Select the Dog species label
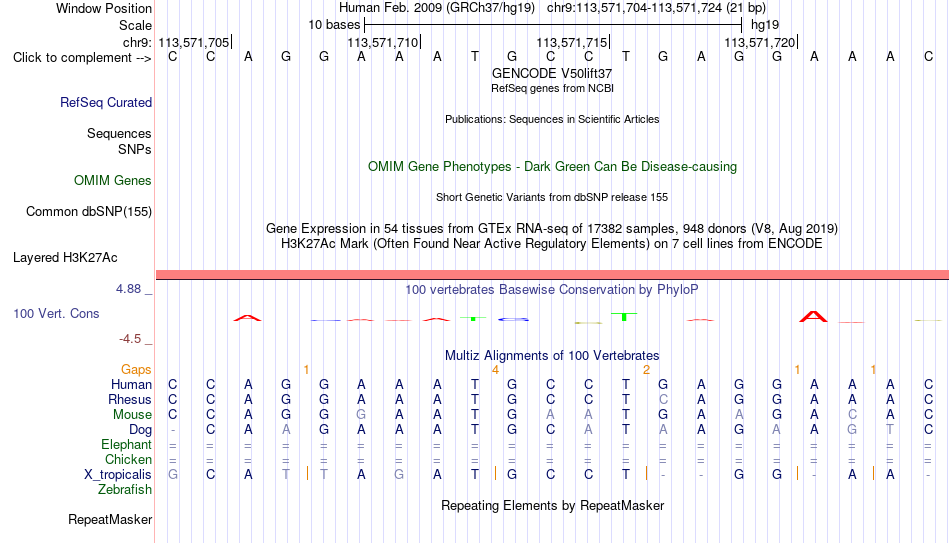This screenshot has height=543, width=950. click(140, 430)
